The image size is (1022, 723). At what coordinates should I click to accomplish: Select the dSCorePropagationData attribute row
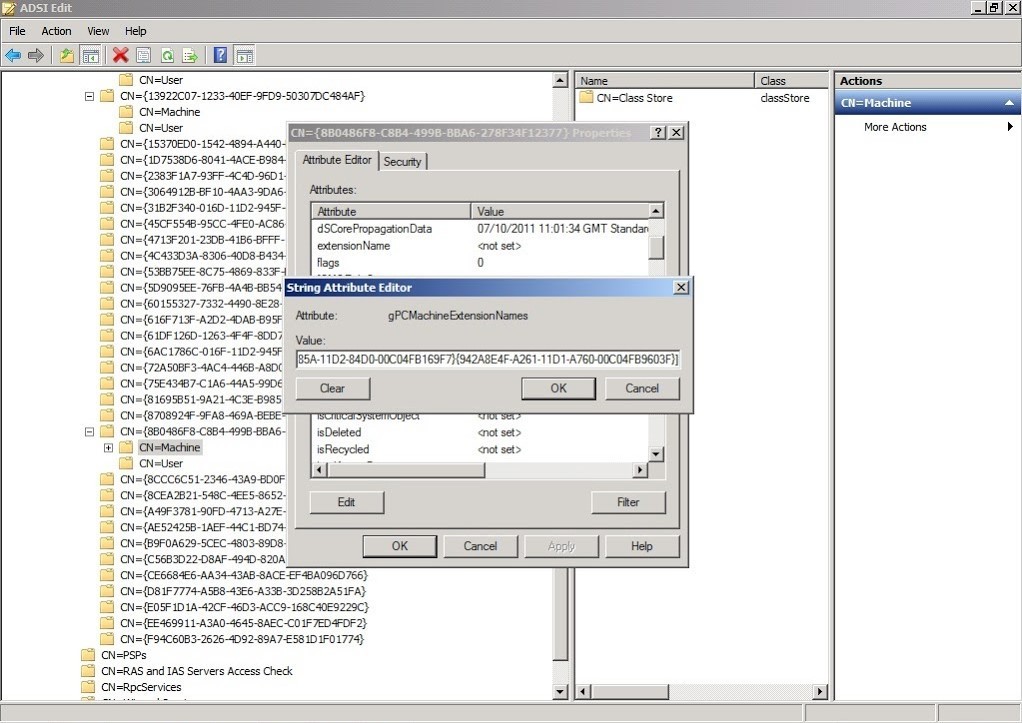pos(481,229)
